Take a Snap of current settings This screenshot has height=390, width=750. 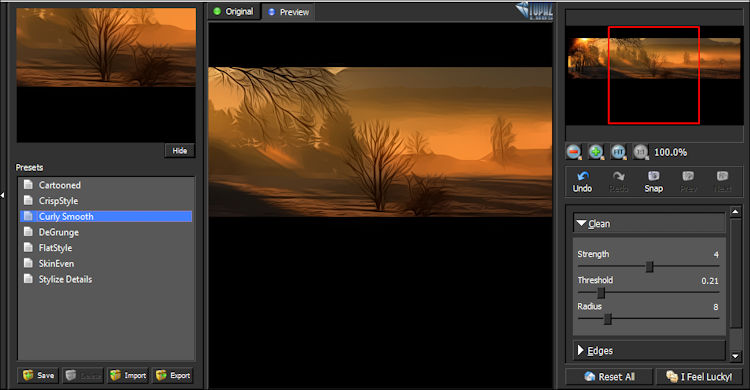(653, 182)
